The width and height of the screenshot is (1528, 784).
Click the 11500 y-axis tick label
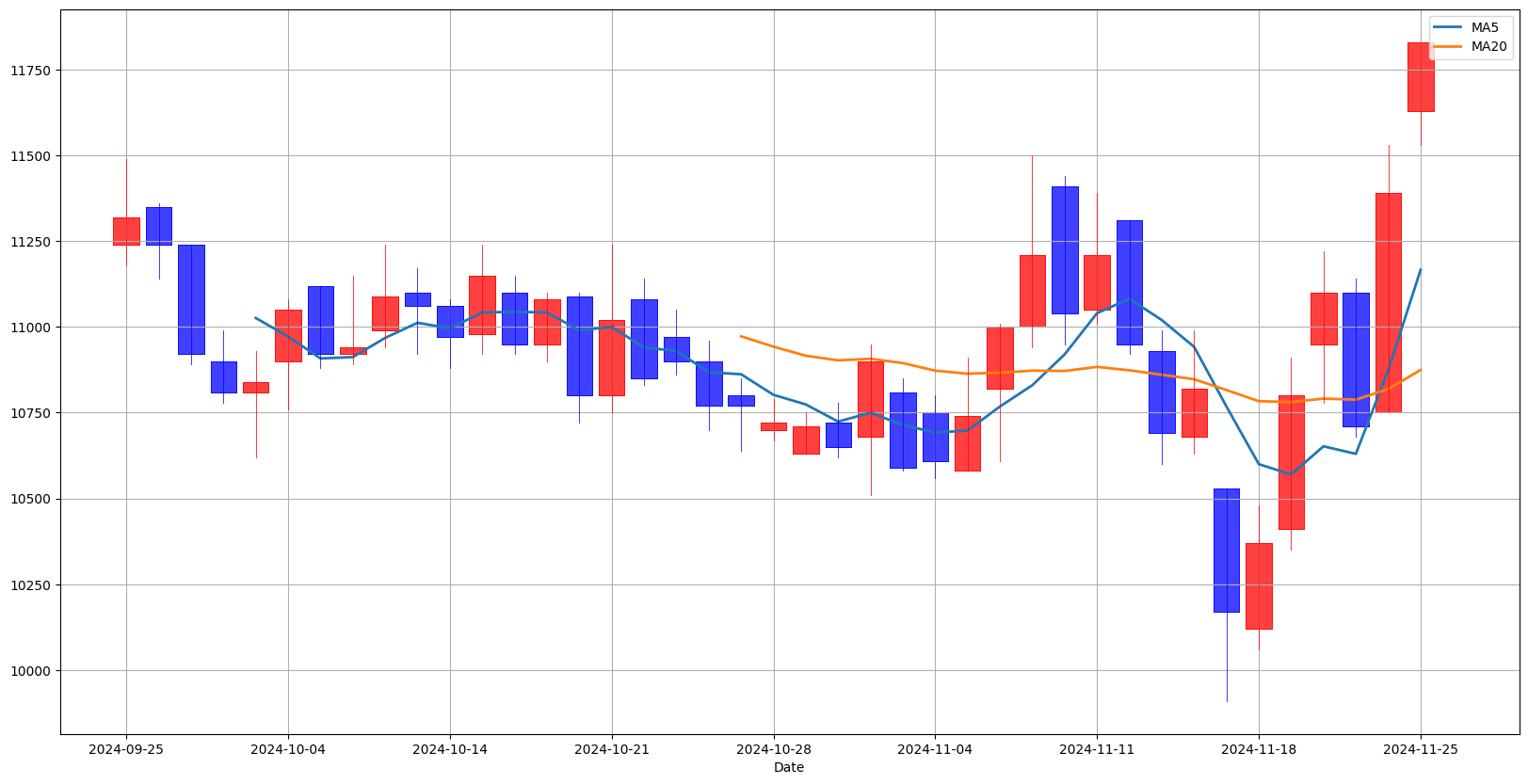tap(31, 156)
